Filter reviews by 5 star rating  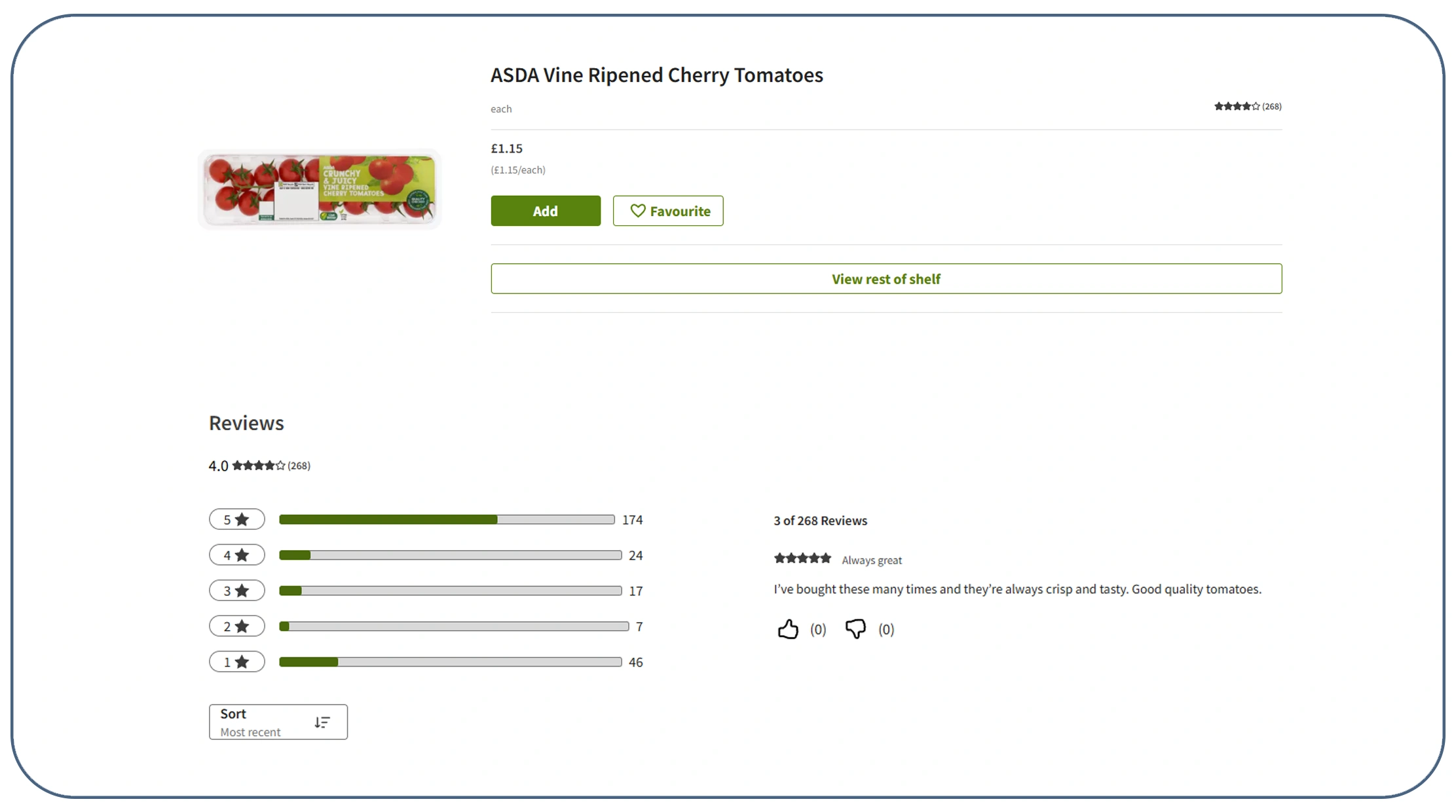(236, 519)
